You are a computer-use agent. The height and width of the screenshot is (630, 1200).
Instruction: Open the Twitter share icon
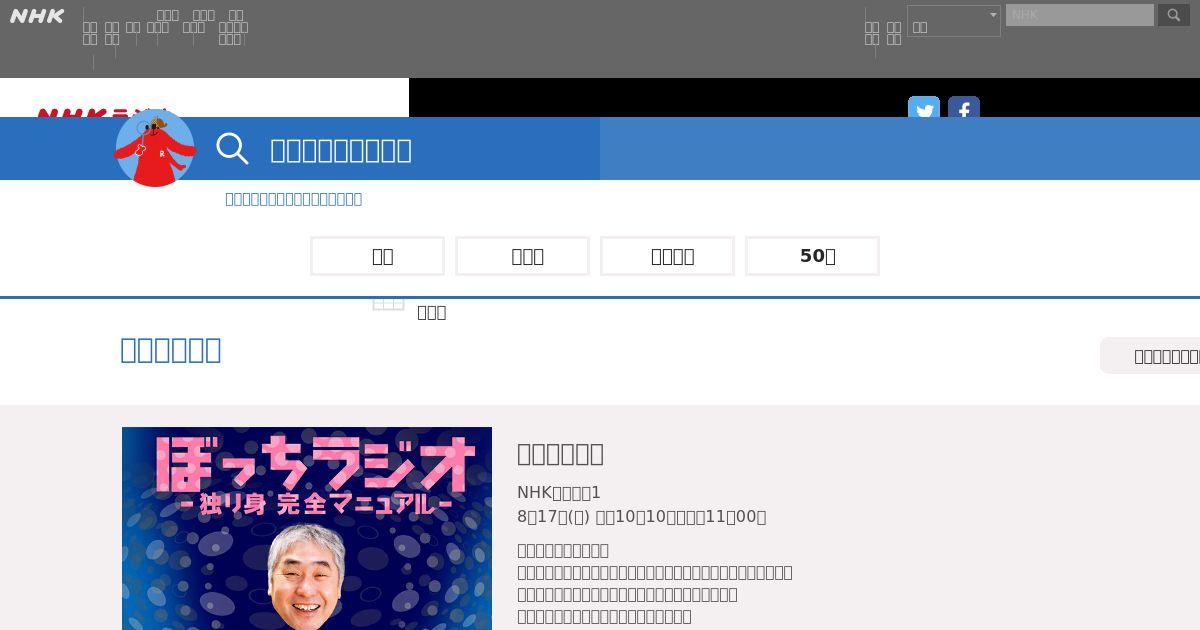[x=923, y=107]
